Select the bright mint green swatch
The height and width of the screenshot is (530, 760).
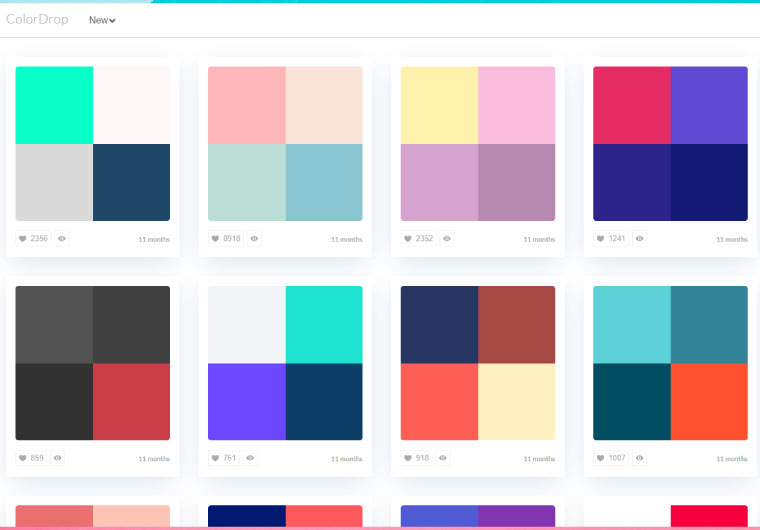click(54, 105)
